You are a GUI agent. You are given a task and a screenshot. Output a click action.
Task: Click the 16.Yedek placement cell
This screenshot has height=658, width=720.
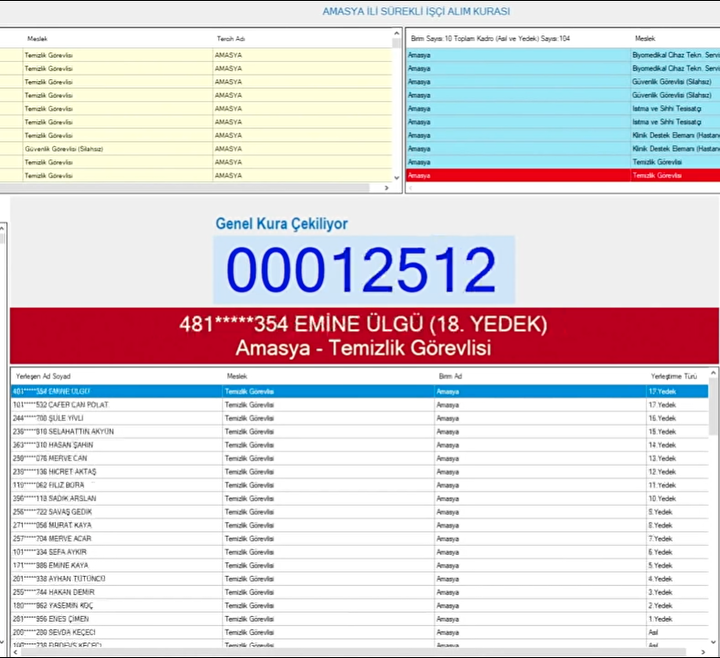[677, 418]
